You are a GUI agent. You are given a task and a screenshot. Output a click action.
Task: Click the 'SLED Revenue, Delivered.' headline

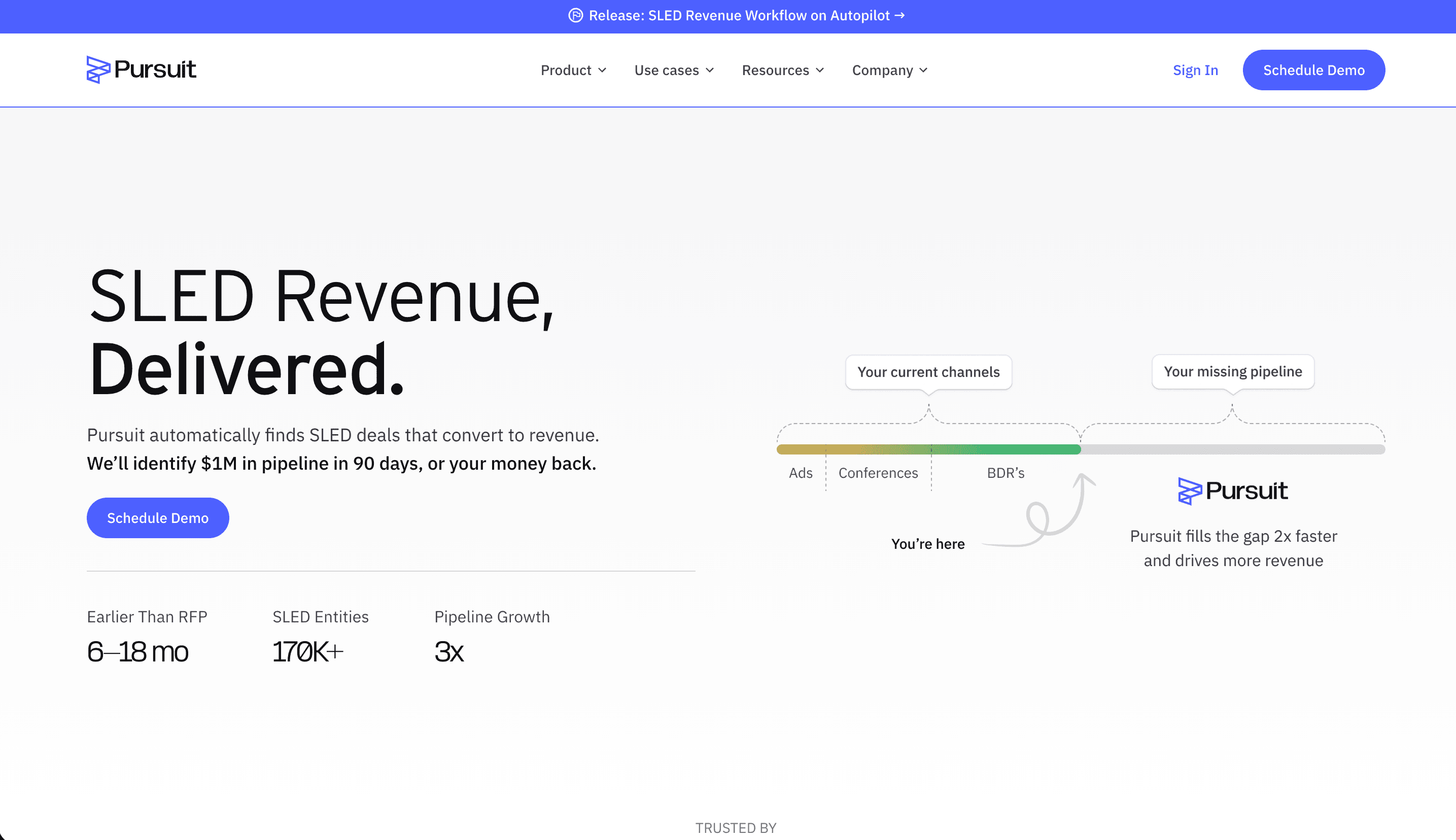[x=321, y=332]
